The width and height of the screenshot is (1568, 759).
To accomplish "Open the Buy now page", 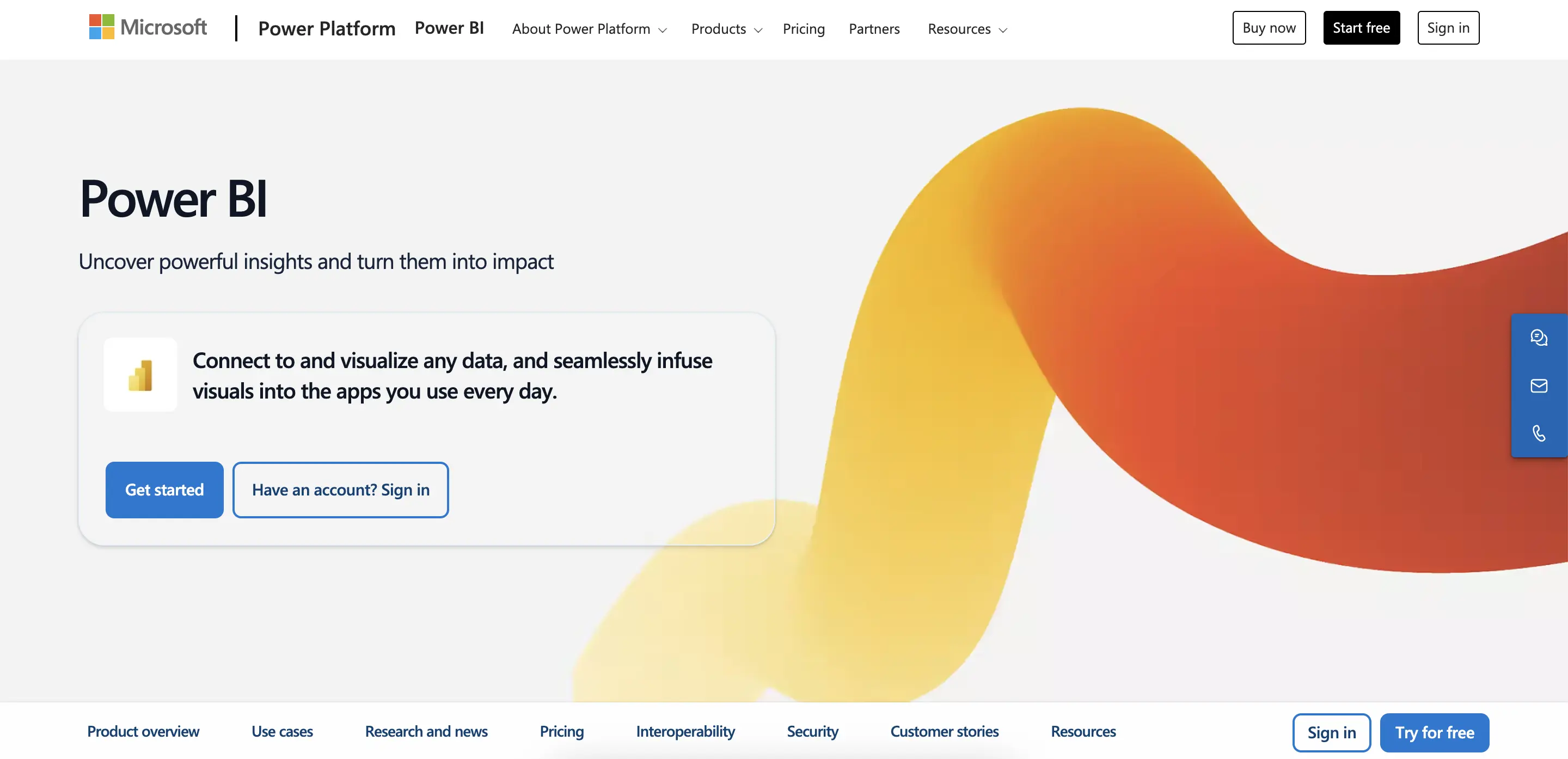I will point(1269,27).
